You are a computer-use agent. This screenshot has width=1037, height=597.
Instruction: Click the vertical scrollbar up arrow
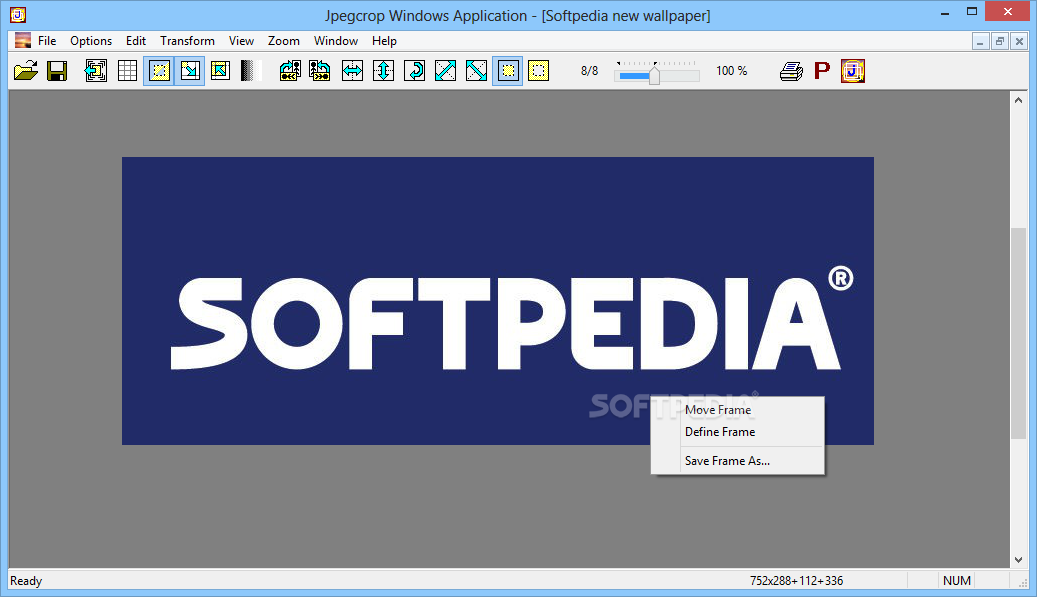[x=1018, y=100]
